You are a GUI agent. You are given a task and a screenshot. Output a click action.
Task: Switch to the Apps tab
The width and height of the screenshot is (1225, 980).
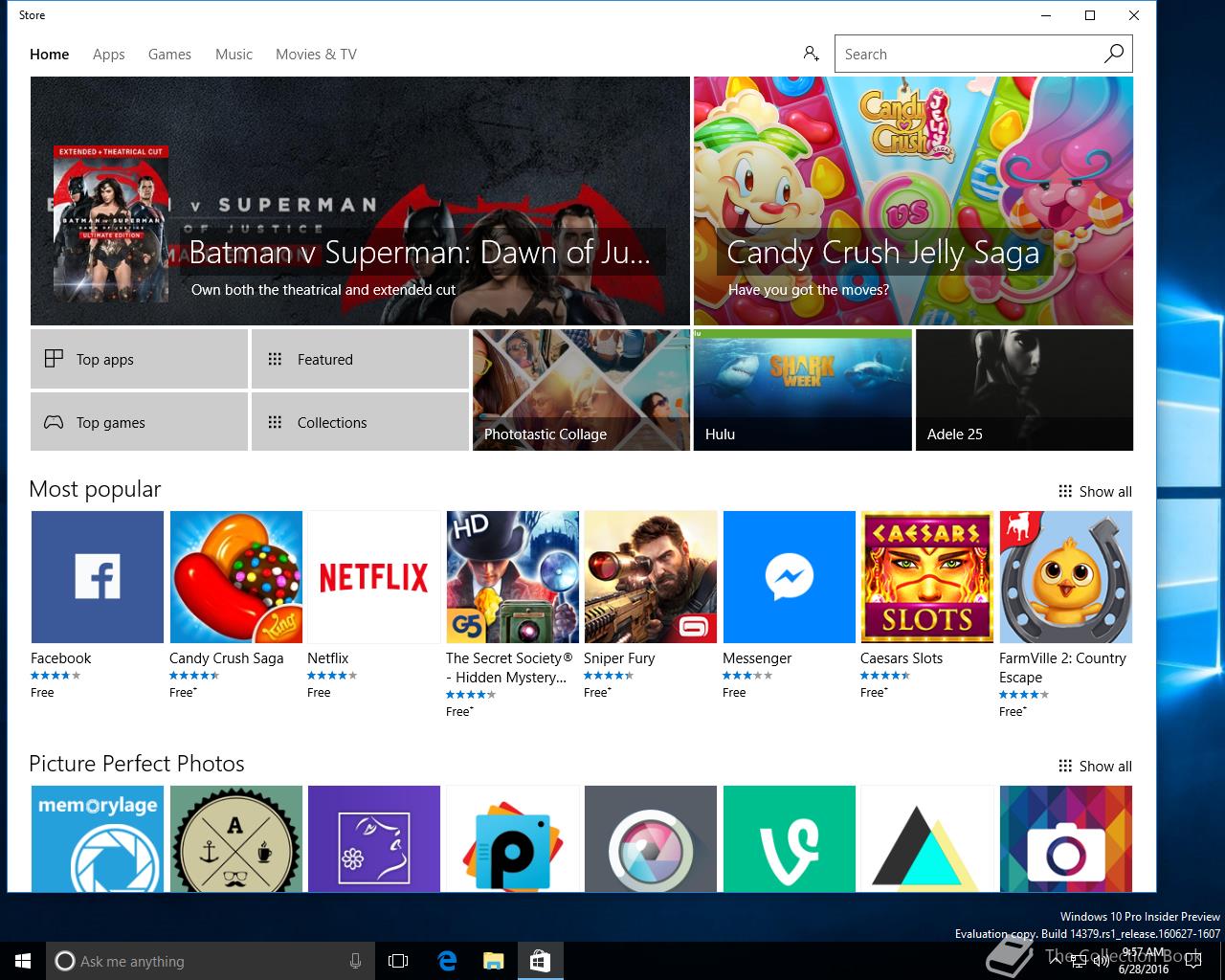click(109, 55)
